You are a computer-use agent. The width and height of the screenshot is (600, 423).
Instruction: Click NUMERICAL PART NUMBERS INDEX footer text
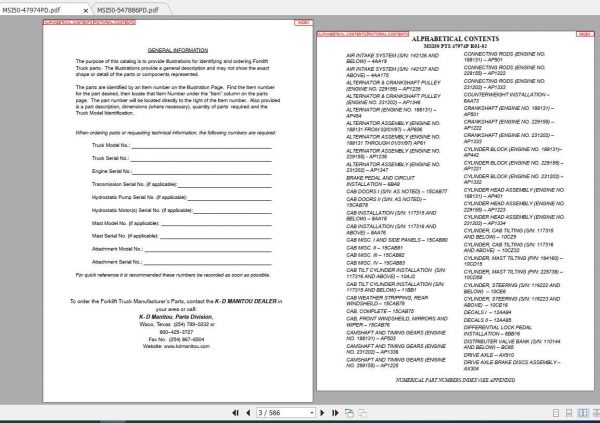point(455,380)
